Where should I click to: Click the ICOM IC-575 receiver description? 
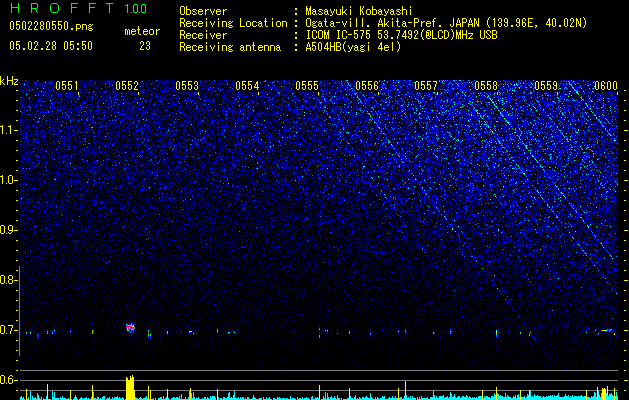401,35
